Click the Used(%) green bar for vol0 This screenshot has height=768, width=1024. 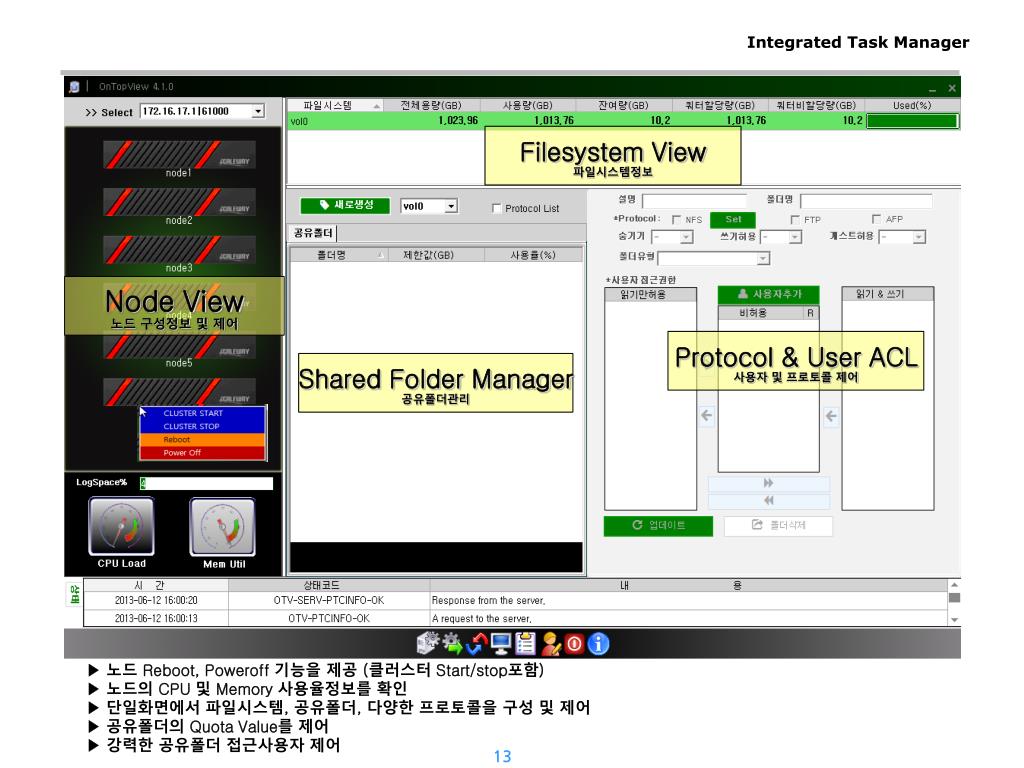tap(912, 121)
